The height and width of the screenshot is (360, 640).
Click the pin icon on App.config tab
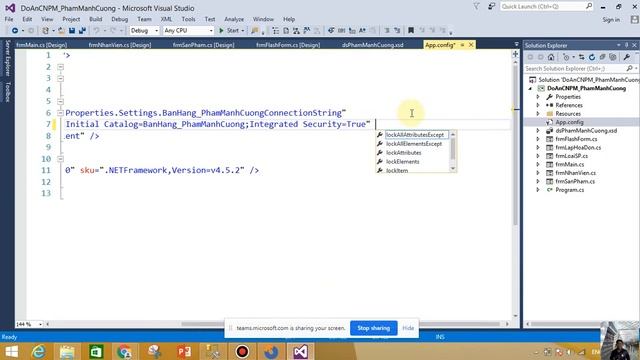(462, 45)
